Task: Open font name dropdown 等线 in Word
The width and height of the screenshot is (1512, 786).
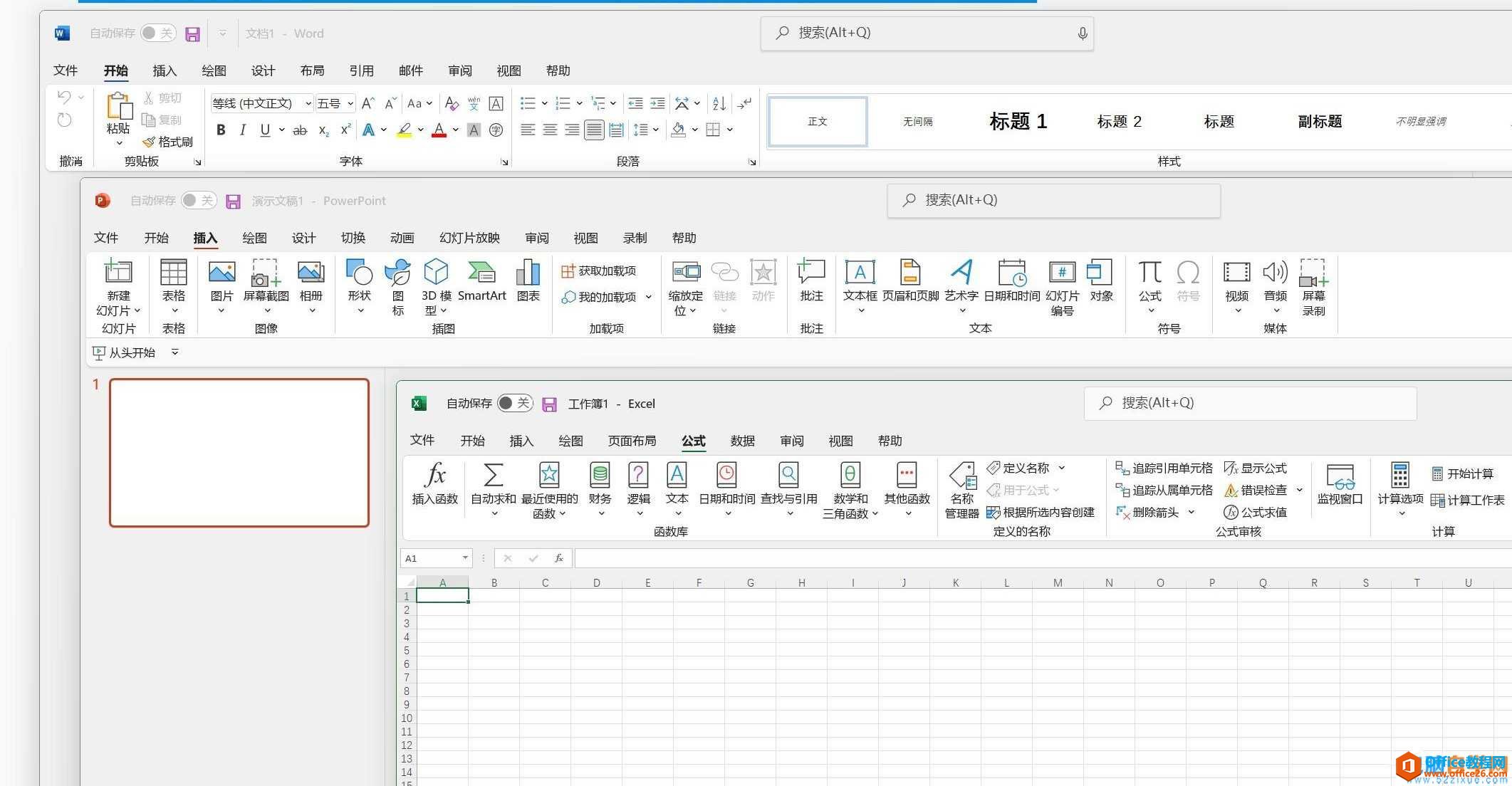Action: (x=308, y=104)
